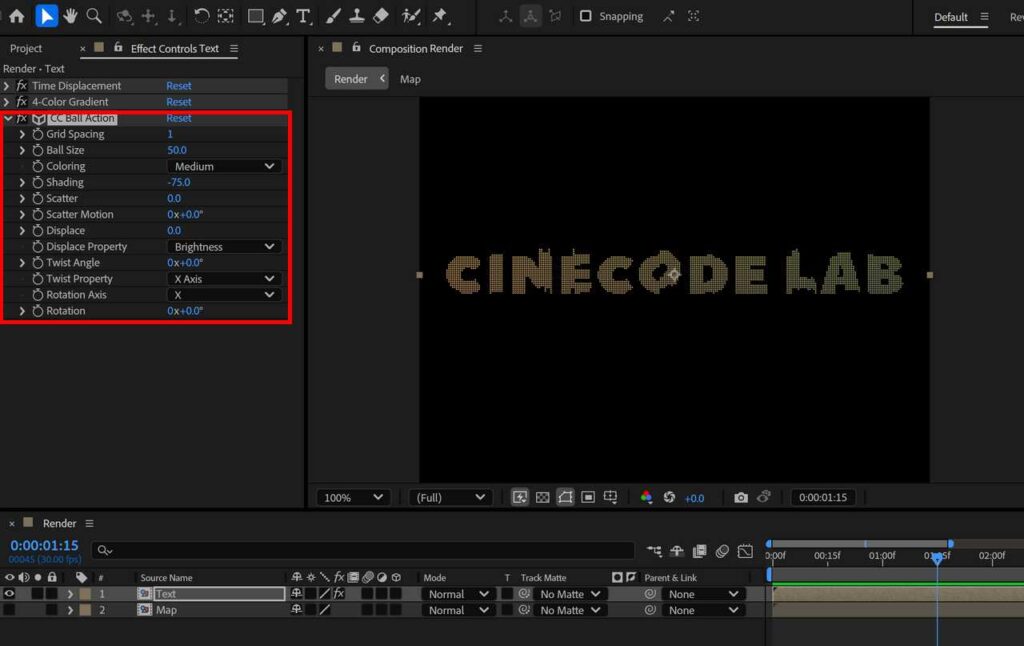Open the (Full) resolution dropdown
The image size is (1024, 646).
click(450, 498)
